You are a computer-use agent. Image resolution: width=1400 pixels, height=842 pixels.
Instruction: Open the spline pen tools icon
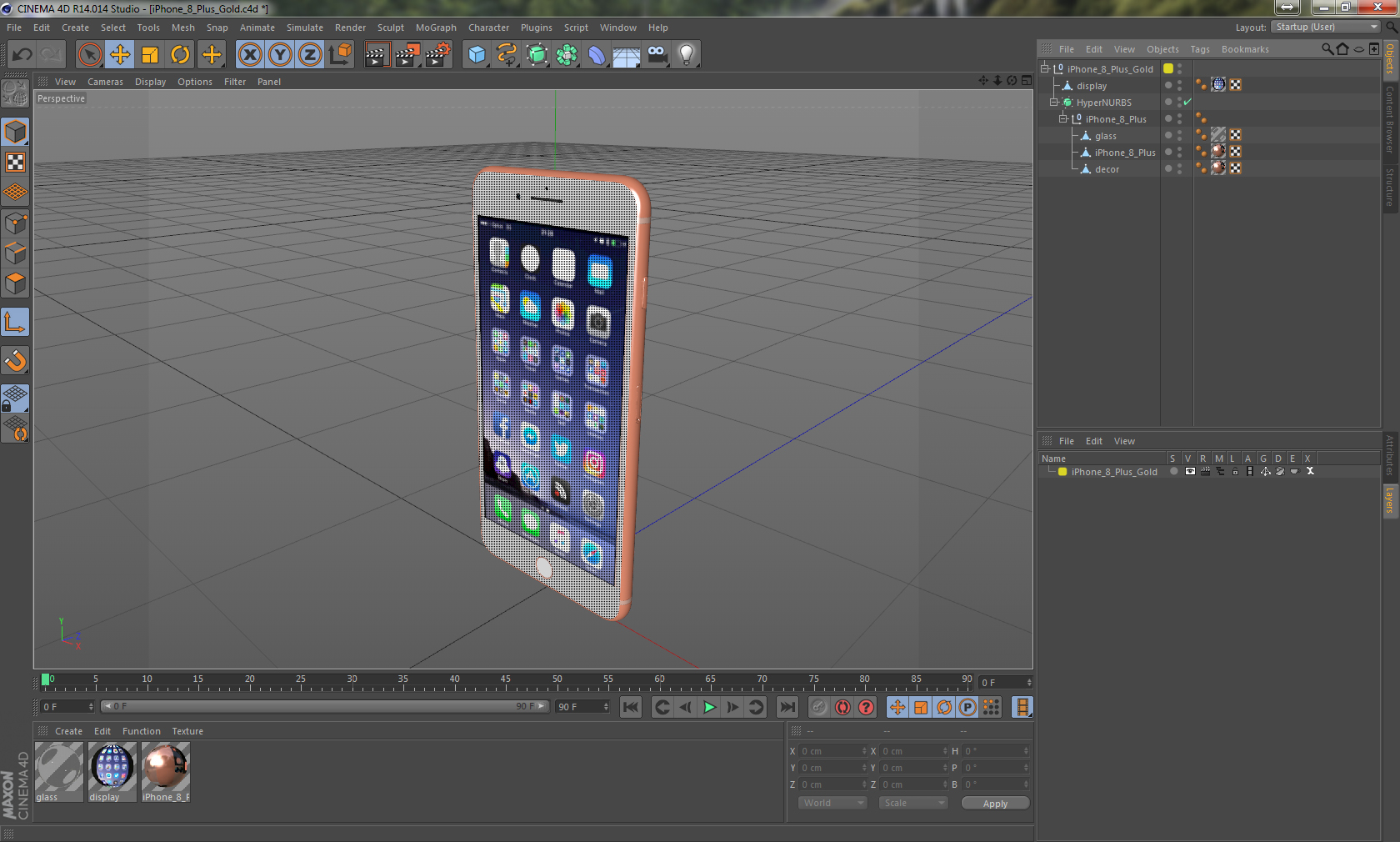click(507, 55)
